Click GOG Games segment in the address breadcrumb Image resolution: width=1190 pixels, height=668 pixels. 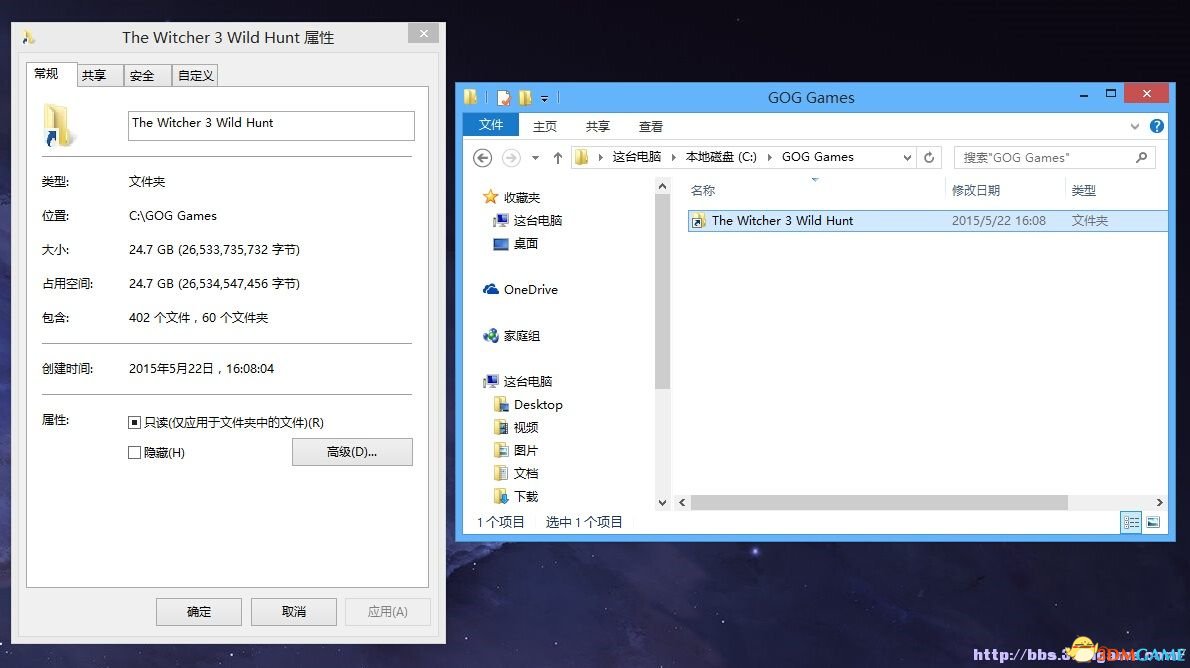click(817, 157)
